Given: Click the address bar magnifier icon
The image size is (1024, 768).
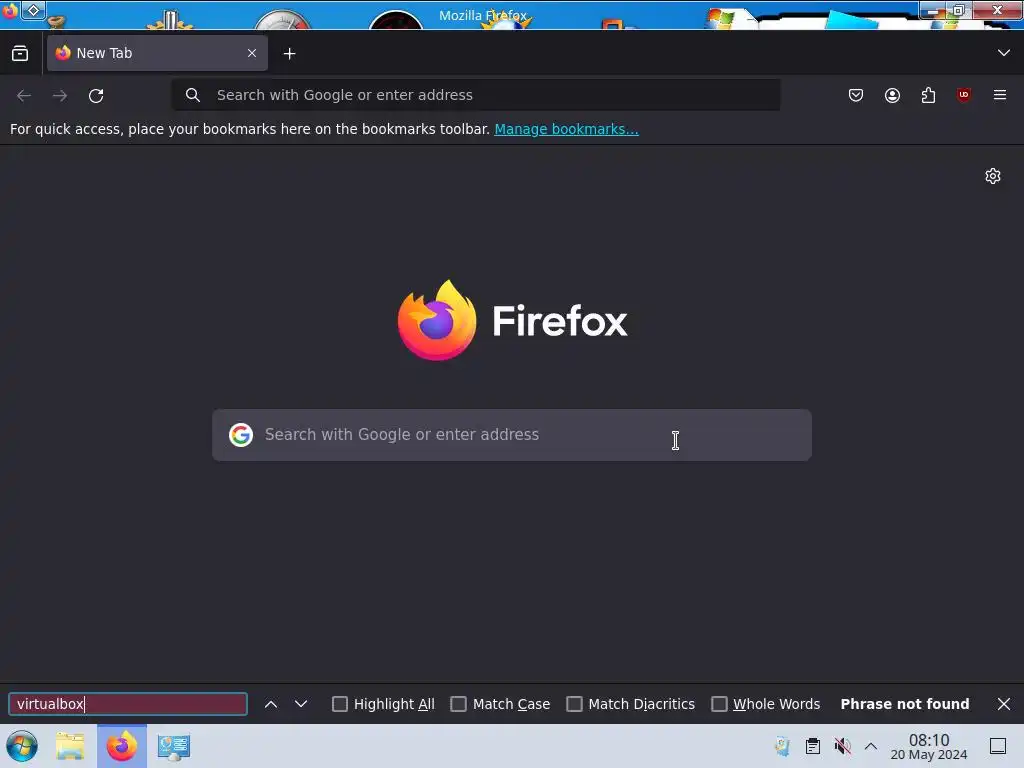Looking at the screenshot, I should coord(193,95).
